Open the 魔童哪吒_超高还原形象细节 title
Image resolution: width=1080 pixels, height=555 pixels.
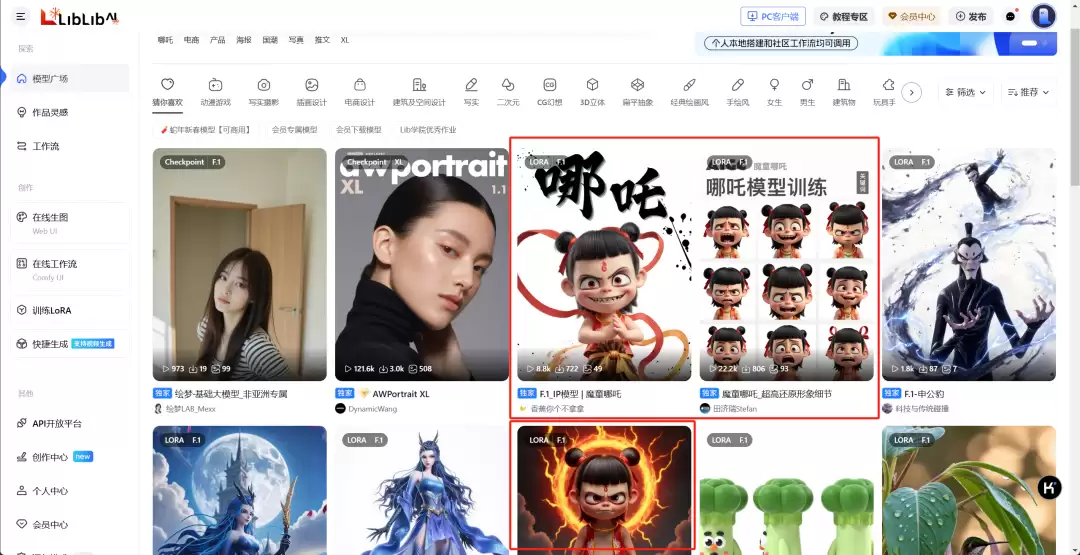[x=776, y=394]
